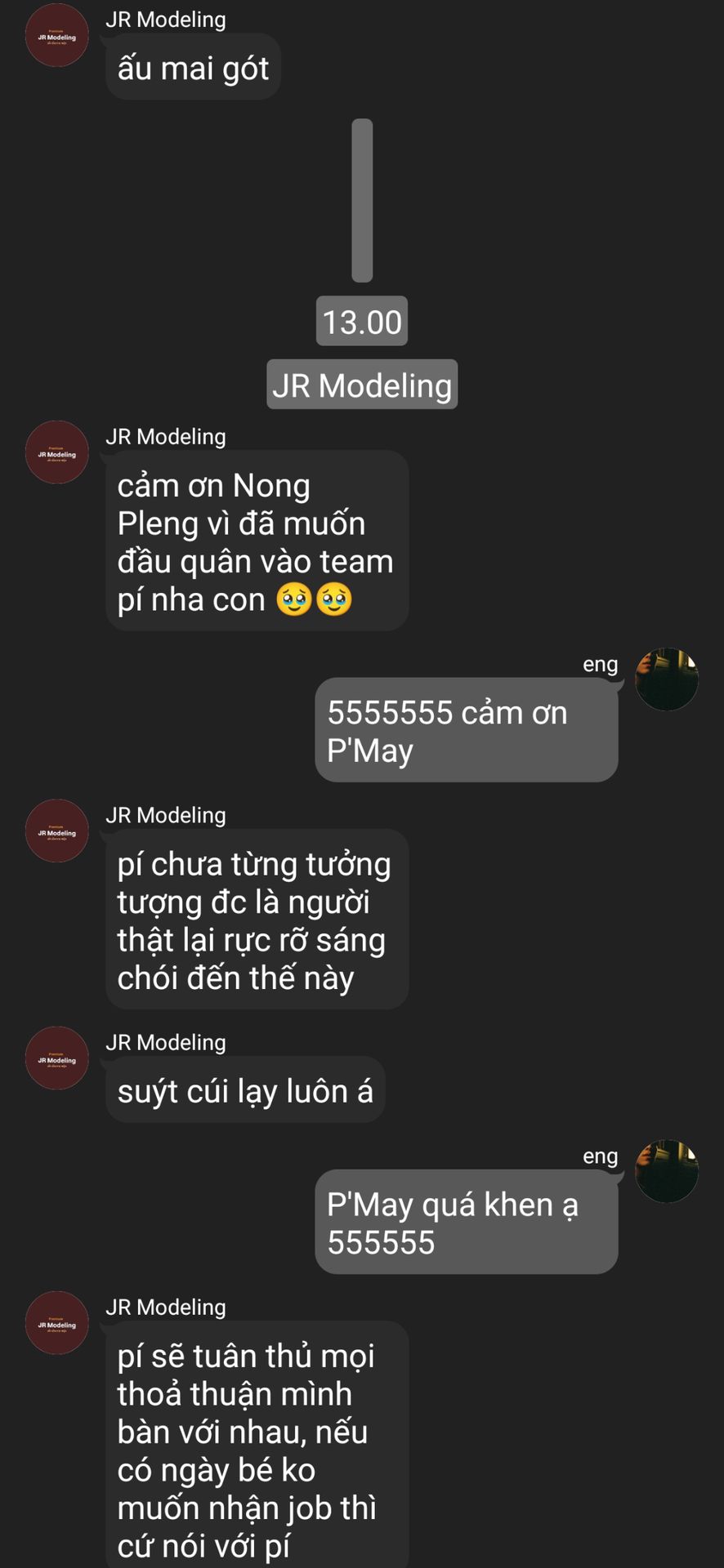Viewport: 724px width, 1568px height.
Task: Tap eng's avatar beside 'P'May quá khen' message
Action: point(667,1171)
